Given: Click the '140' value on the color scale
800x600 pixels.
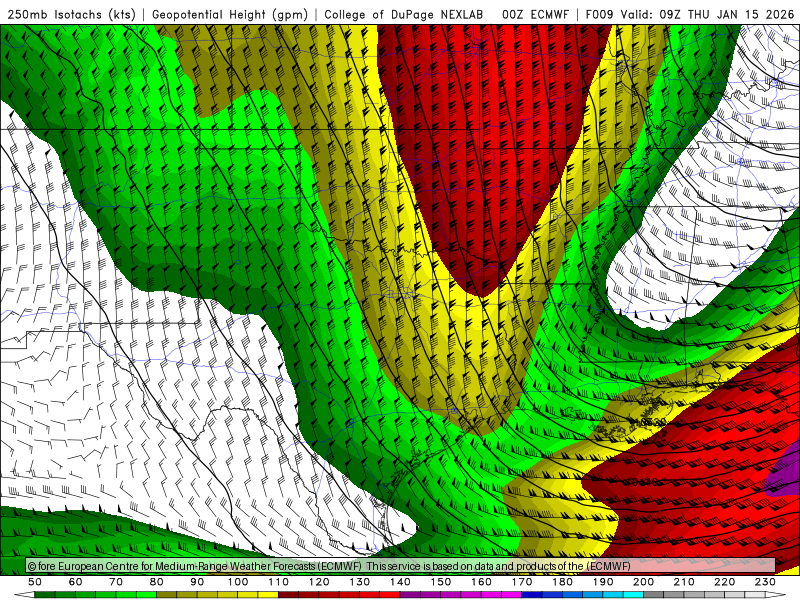Looking at the screenshot, I should 401,582.
